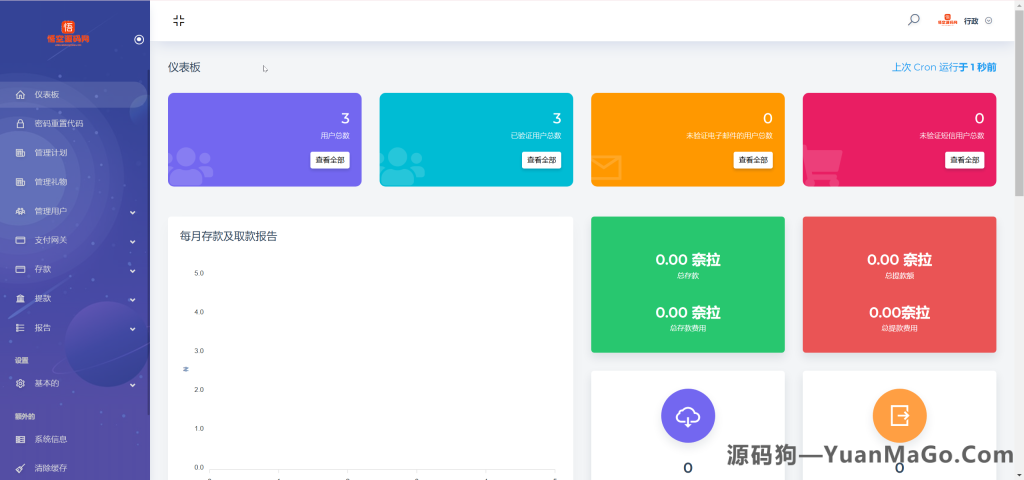Click the 总提款费用 amount text
The width and height of the screenshot is (1024, 480).
899,312
